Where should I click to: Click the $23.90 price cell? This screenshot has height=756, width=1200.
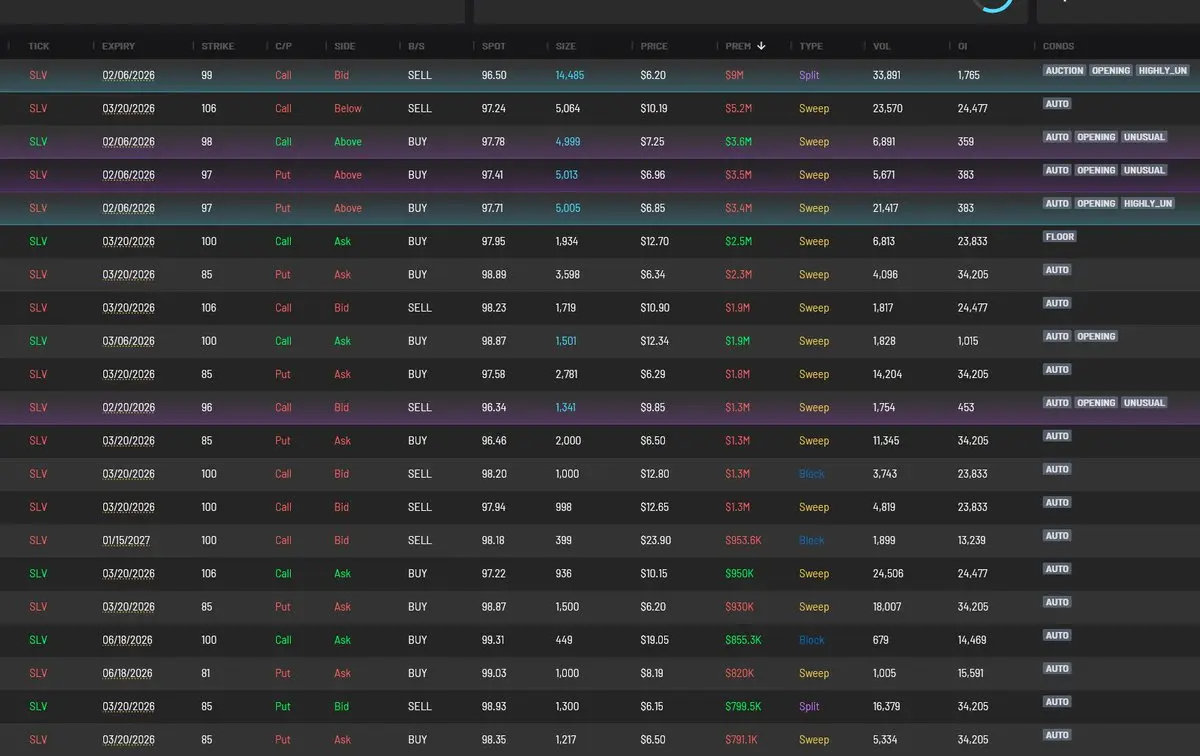click(x=655, y=540)
